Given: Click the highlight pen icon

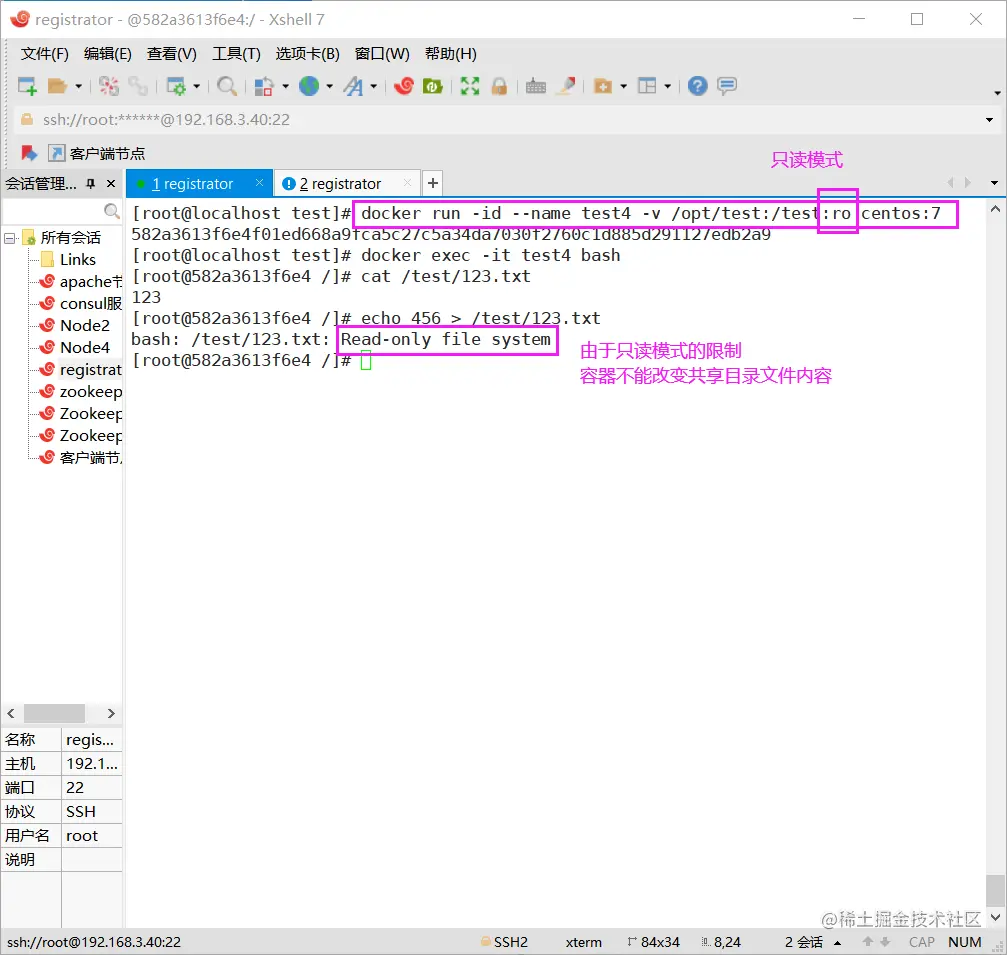Looking at the screenshot, I should point(566,86).
